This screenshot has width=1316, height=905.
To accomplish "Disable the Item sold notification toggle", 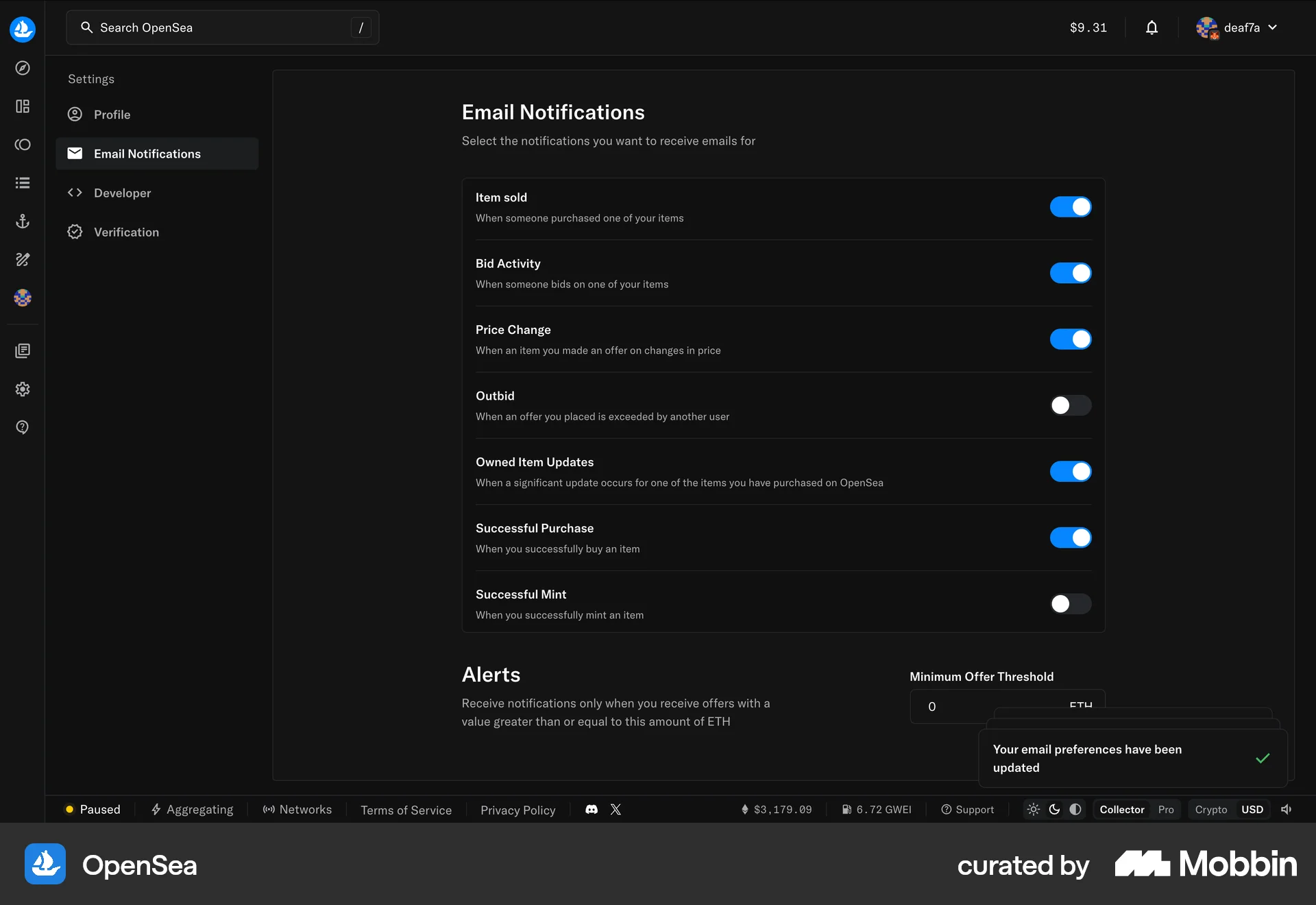I will (1070, 206).
